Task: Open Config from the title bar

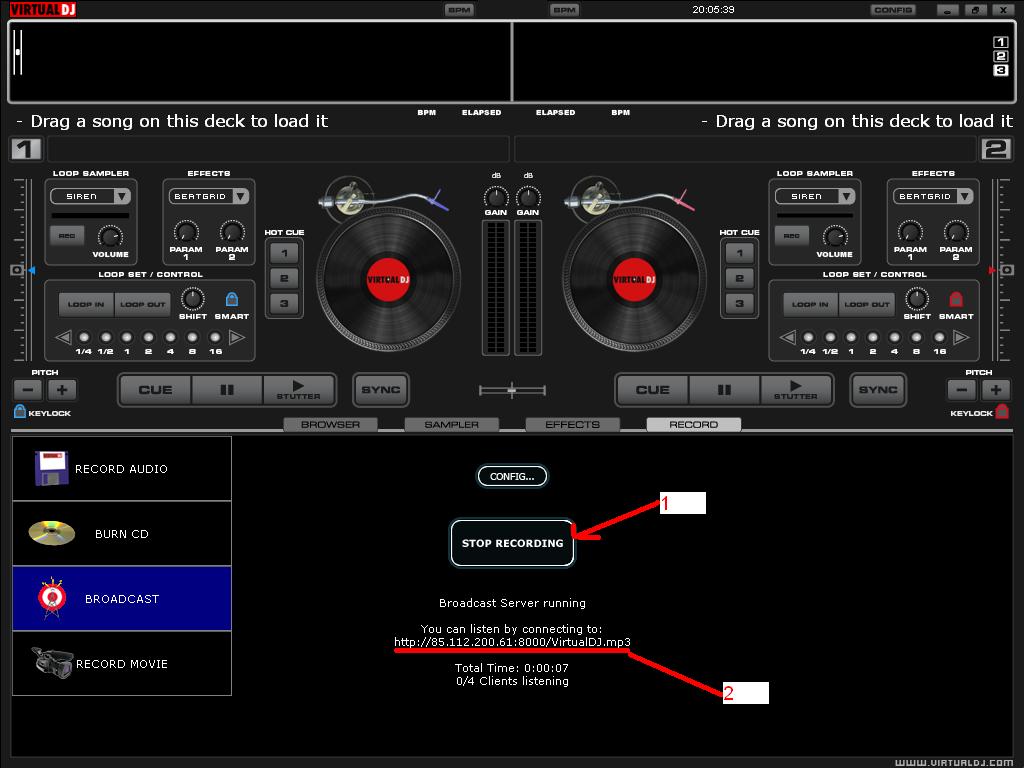Action: (x=893, y=10)
